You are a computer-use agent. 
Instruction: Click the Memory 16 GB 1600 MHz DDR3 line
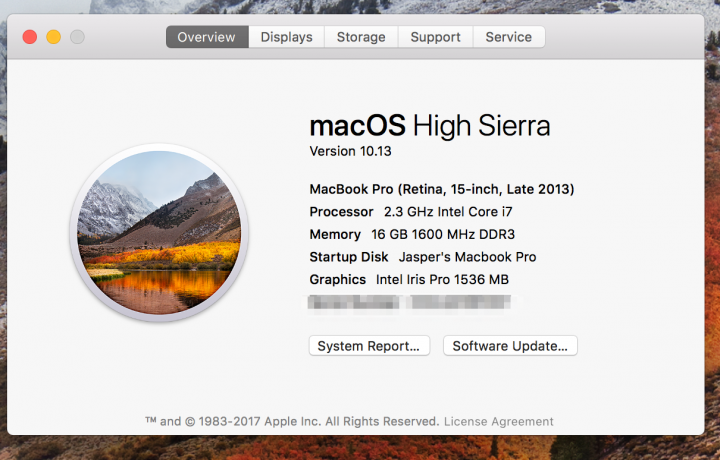pos(412,234)
